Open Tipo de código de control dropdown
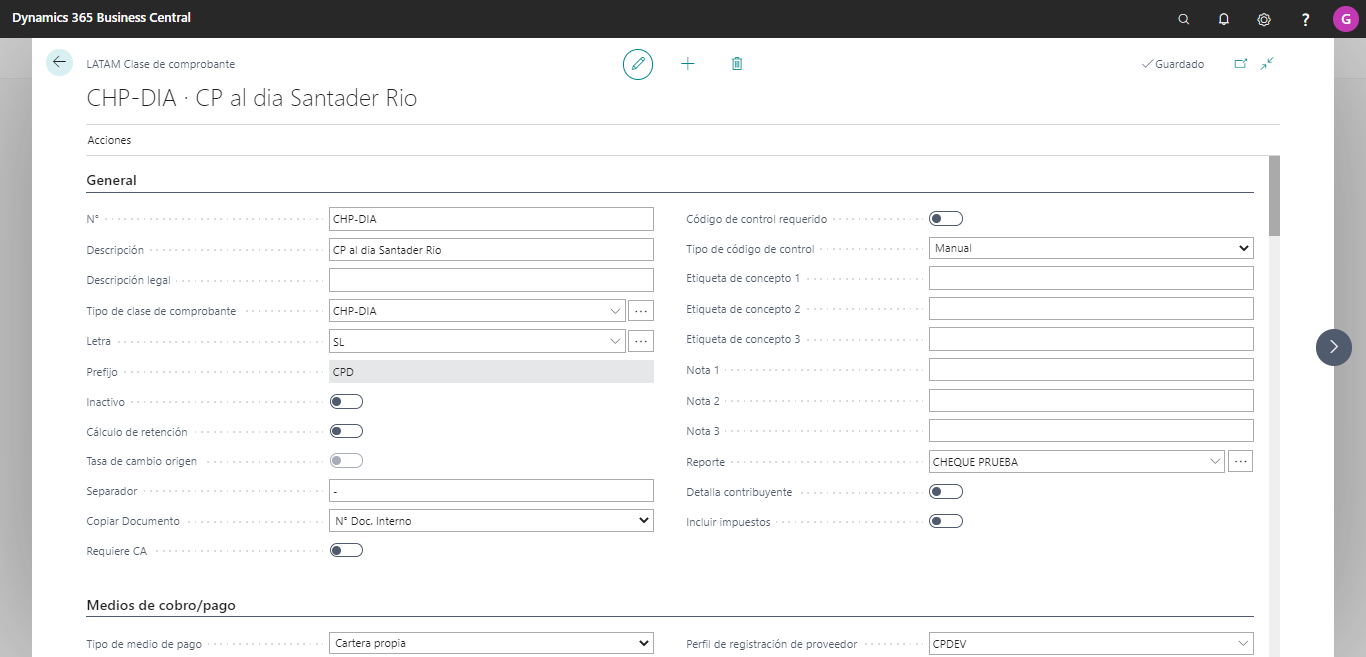The image size is (1366, 657). pos(1091,248)
